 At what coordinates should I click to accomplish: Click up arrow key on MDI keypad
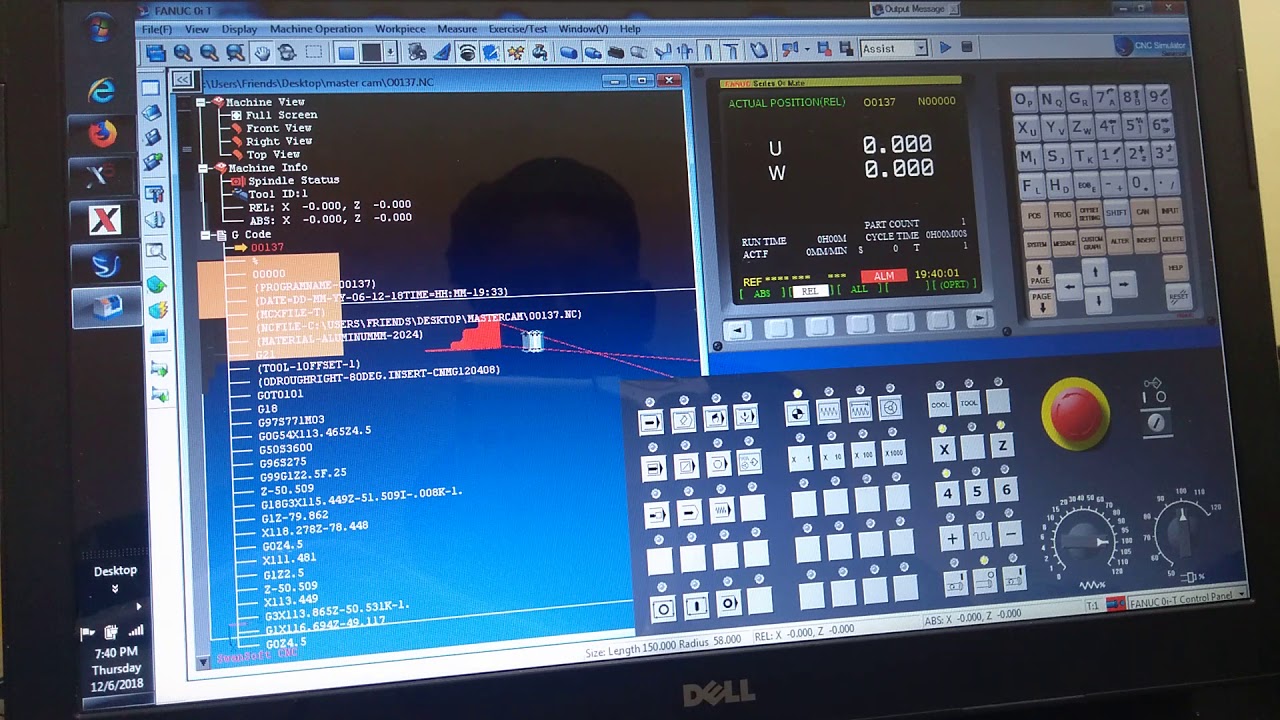(x=1095, y=271)
